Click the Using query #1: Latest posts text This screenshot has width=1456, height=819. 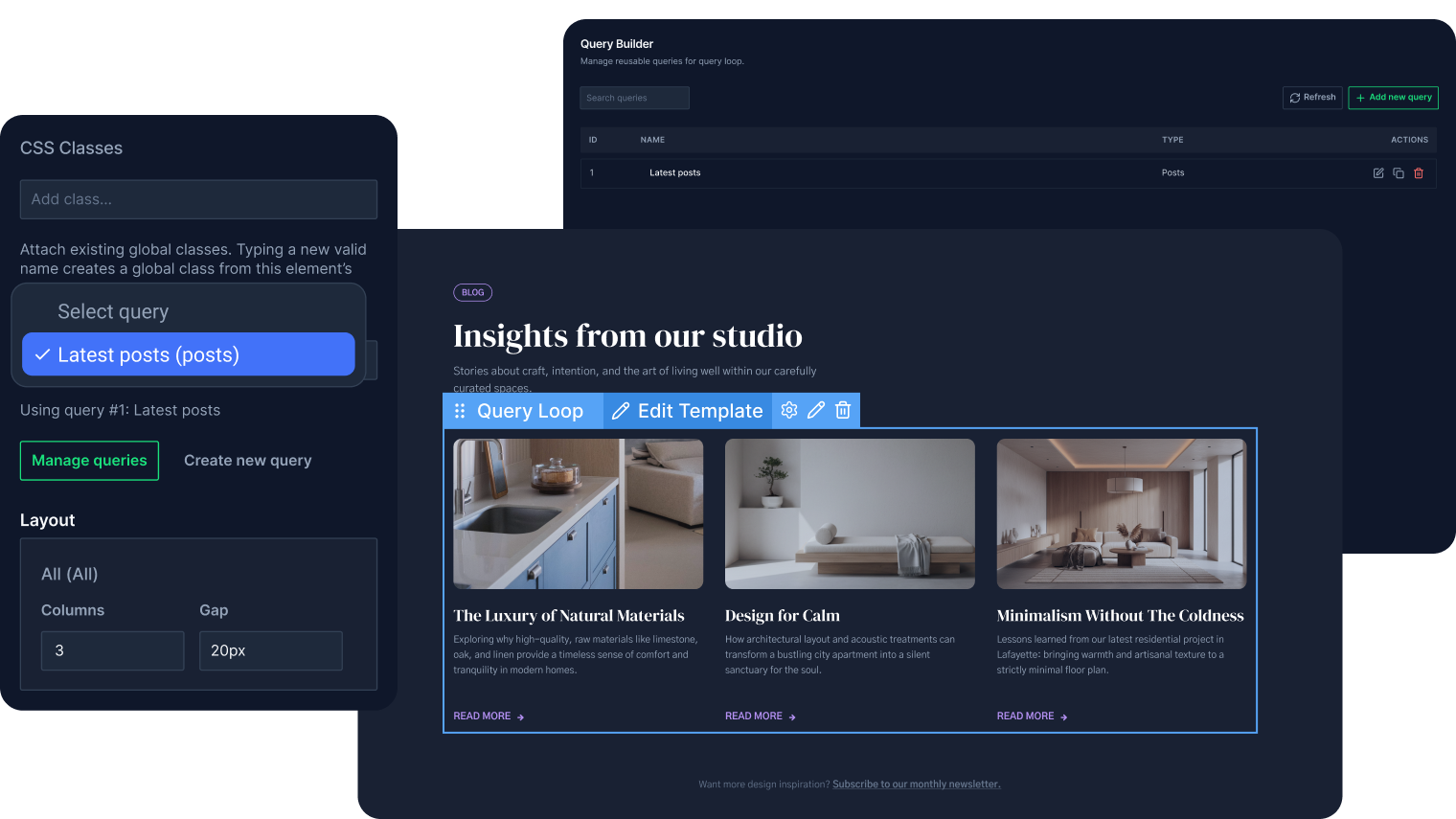point(121,410)
